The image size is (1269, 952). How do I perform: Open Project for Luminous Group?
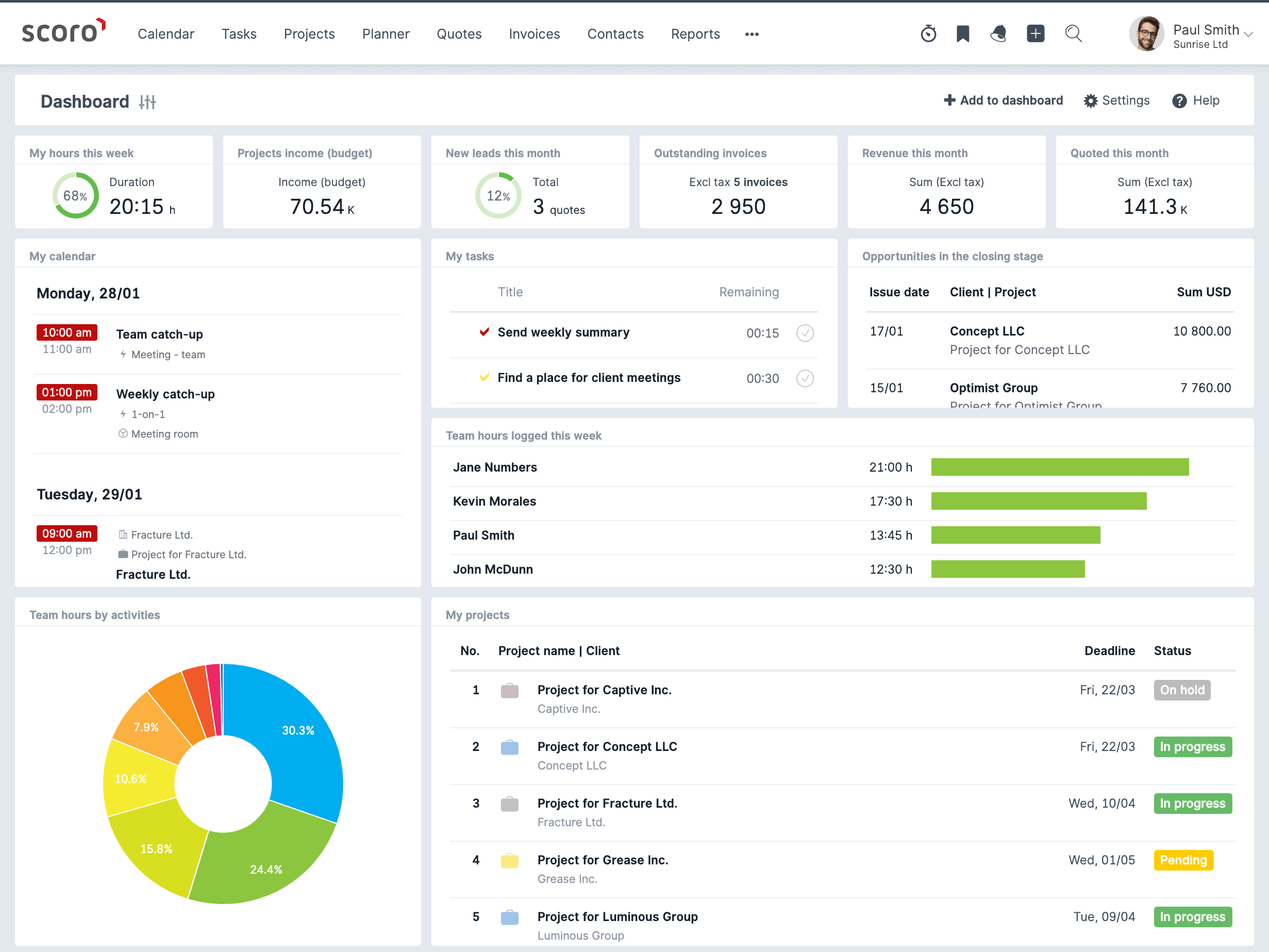click(x=617, y=916)
